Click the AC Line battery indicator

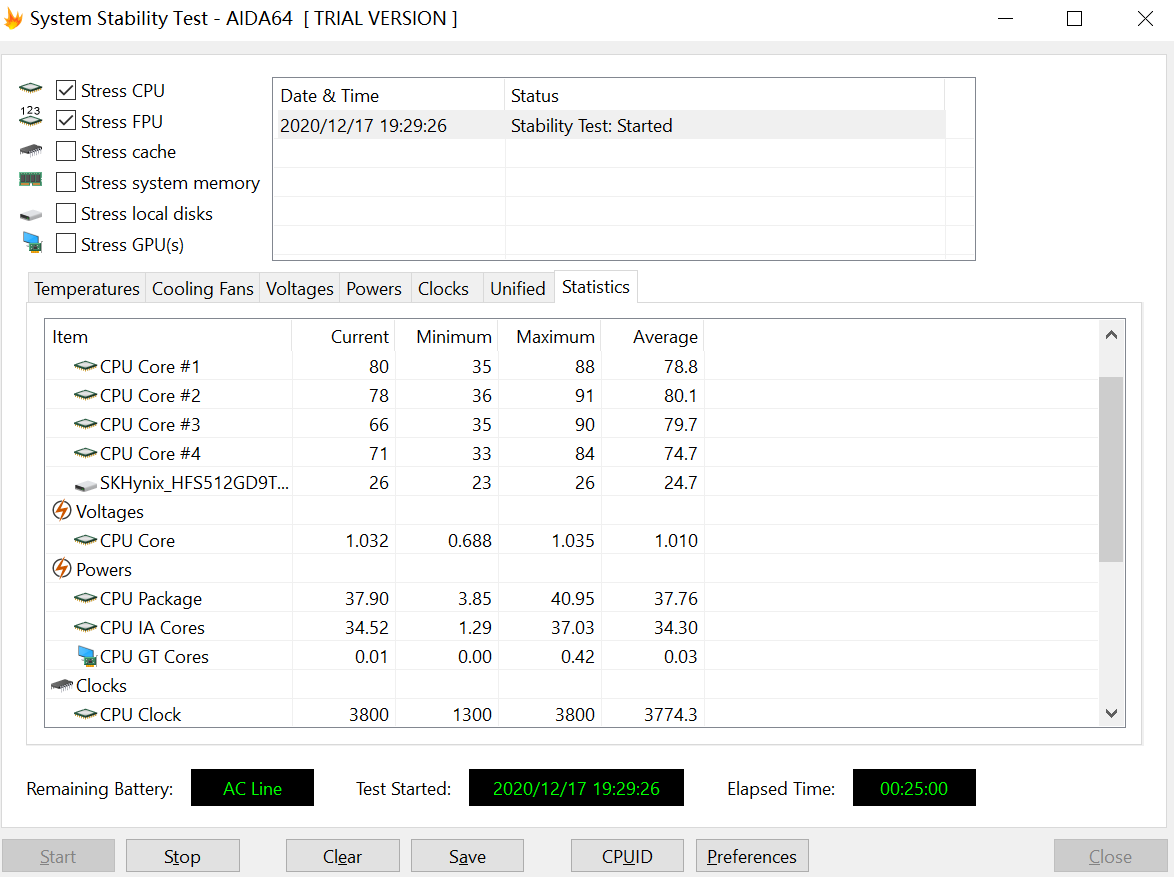click(252, 788)
